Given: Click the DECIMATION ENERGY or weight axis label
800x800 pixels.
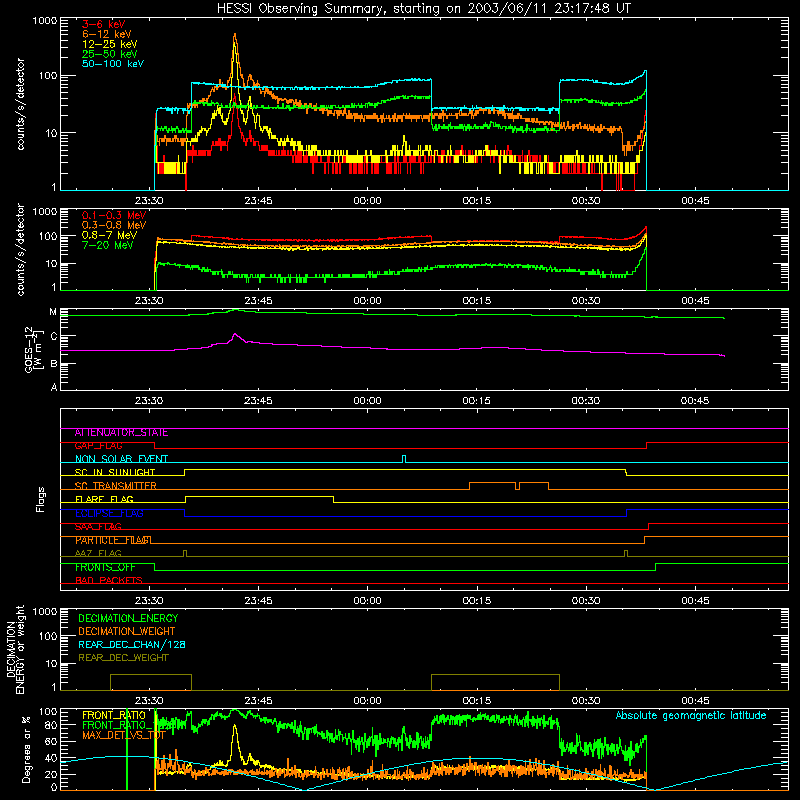Looking at the screenshot, I should coord(15,649).
